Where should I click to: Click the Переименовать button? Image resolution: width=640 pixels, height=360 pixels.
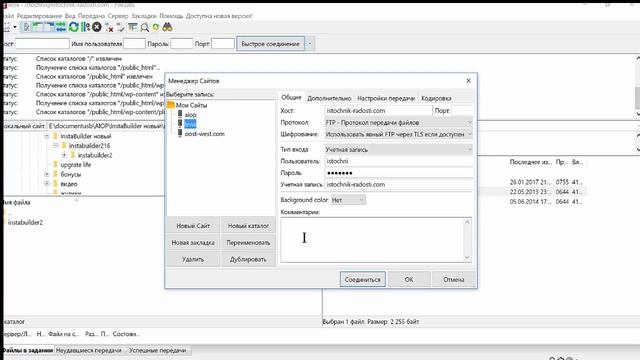(x=248, y=242)
